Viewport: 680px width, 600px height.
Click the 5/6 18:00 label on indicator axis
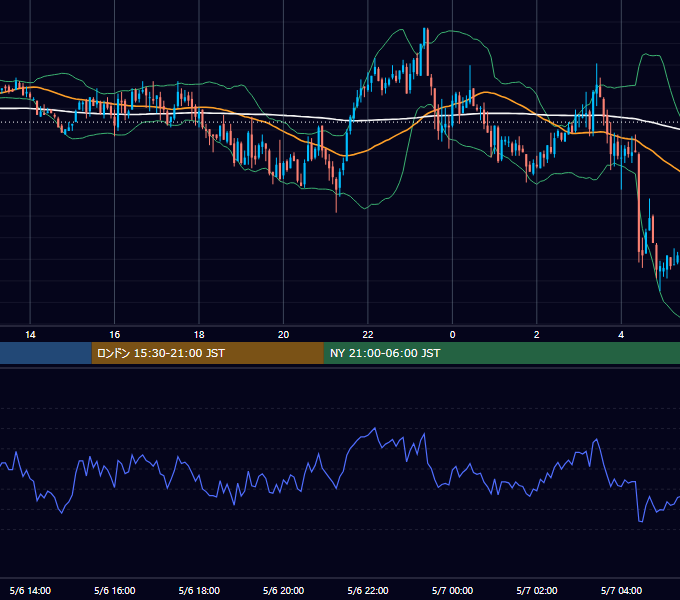click(x=199, y=590)
